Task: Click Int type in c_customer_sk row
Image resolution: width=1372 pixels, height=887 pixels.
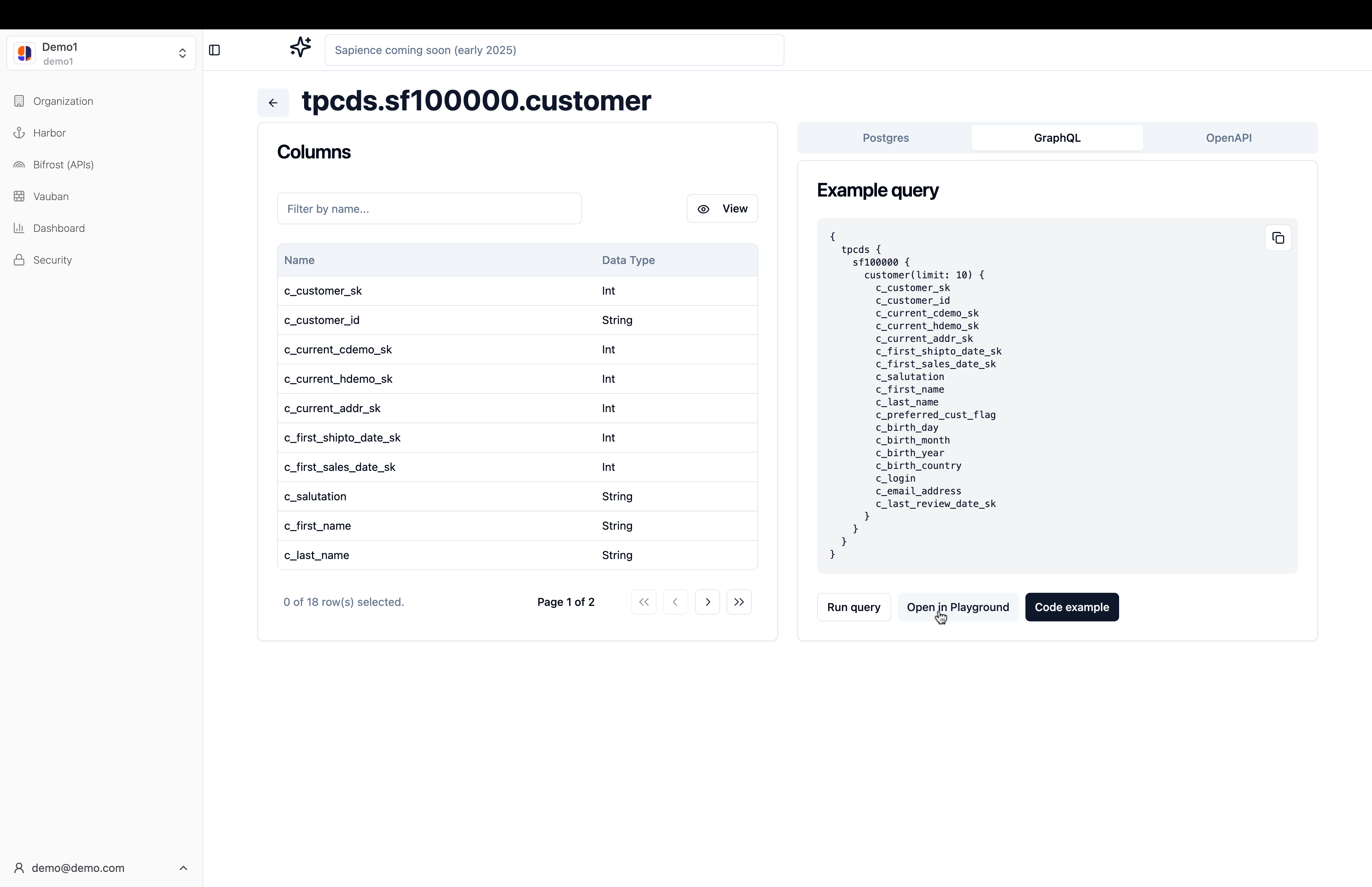Action: (x=608, y=291)
